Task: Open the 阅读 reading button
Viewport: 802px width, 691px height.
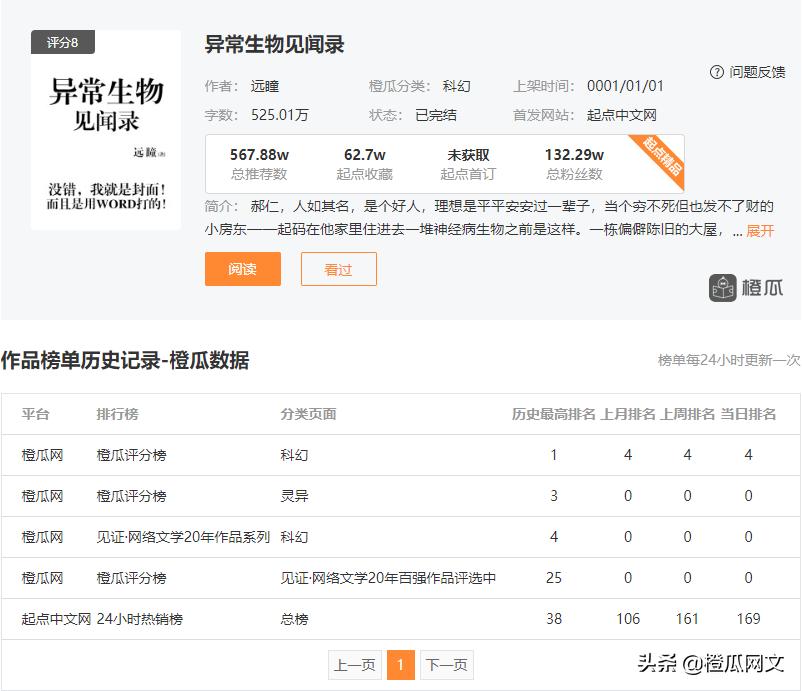Action: point(242,269)
